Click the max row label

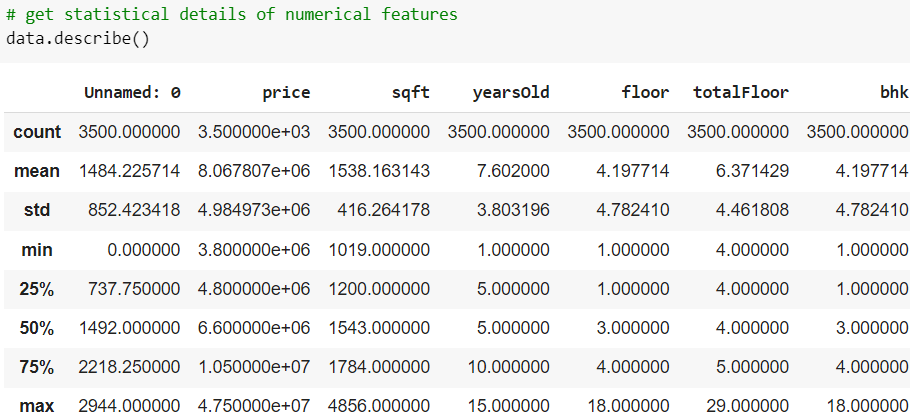(37, 406)
